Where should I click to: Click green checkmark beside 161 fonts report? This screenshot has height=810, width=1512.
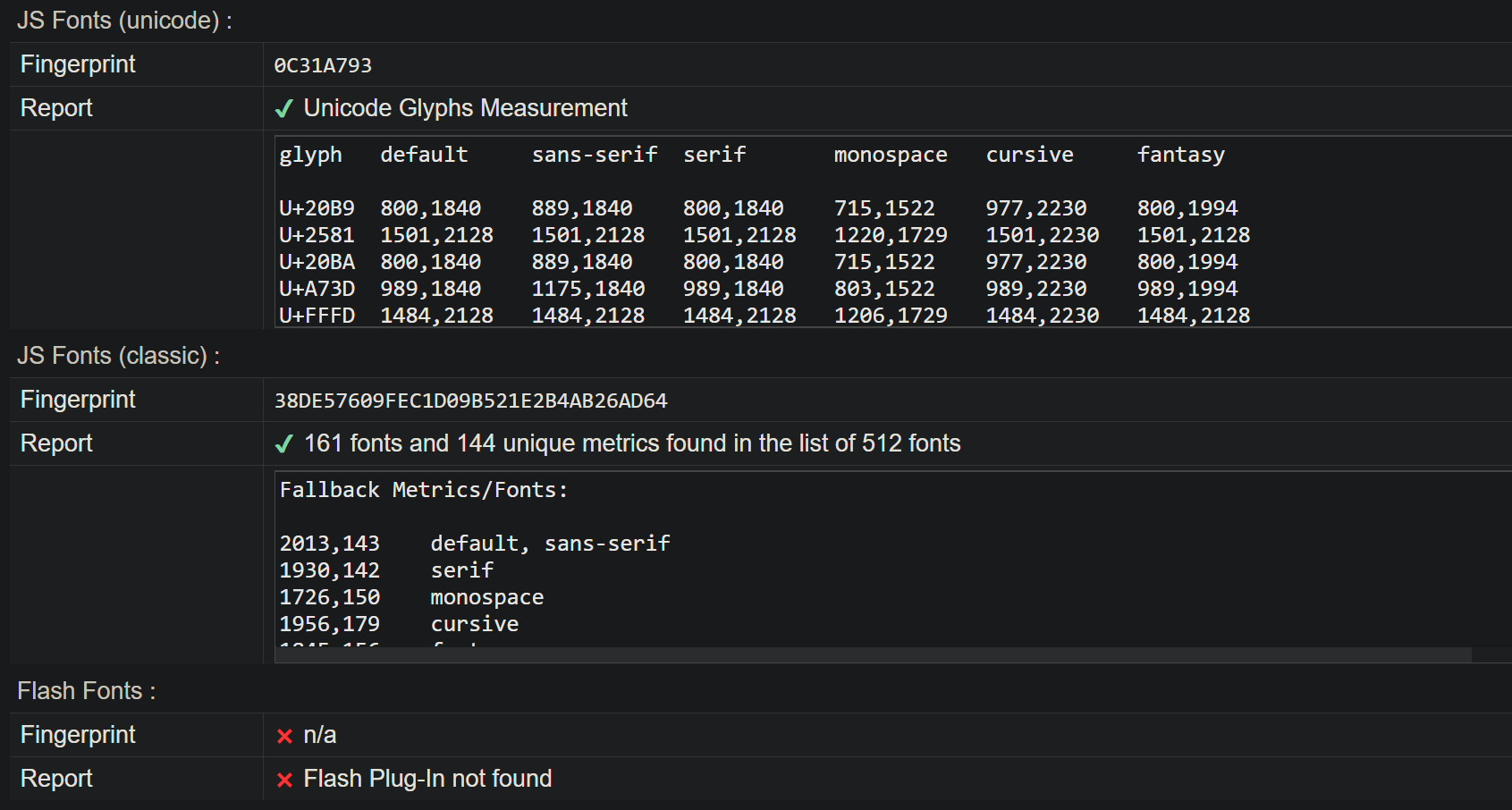pos(284,444)
